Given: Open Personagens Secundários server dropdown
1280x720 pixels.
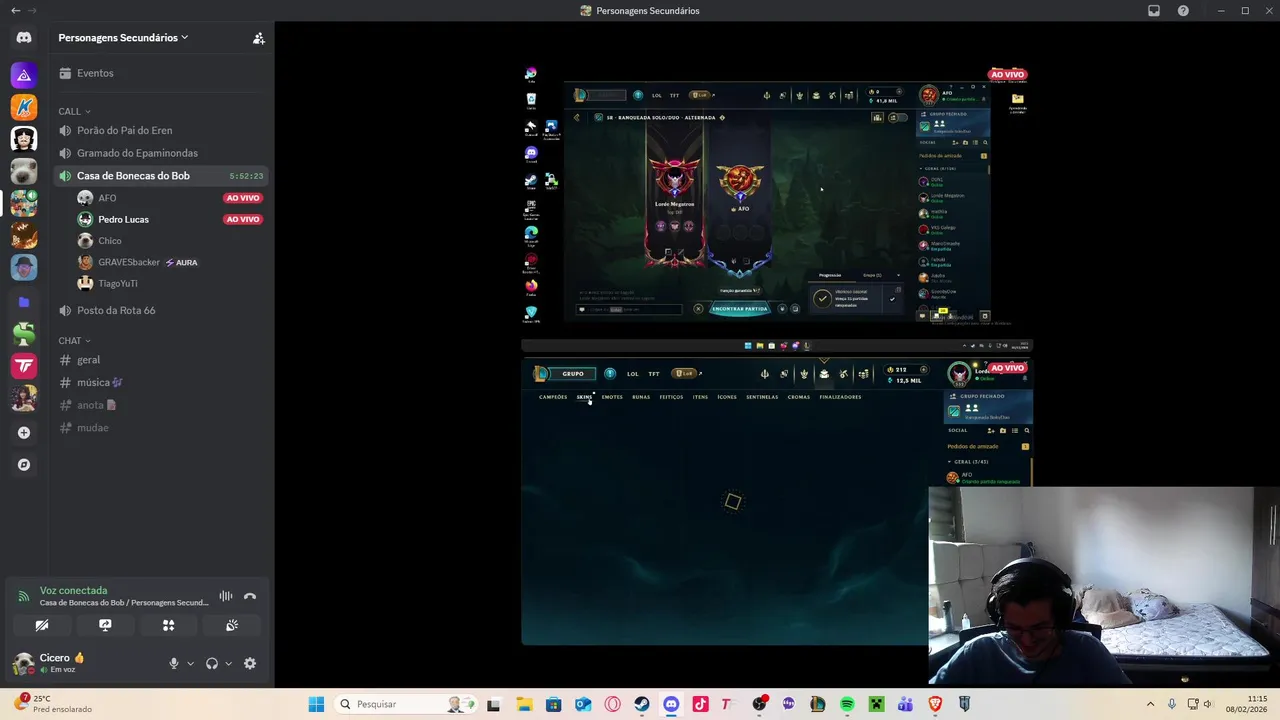Looking at the screenshot, I should click(123, 38).
